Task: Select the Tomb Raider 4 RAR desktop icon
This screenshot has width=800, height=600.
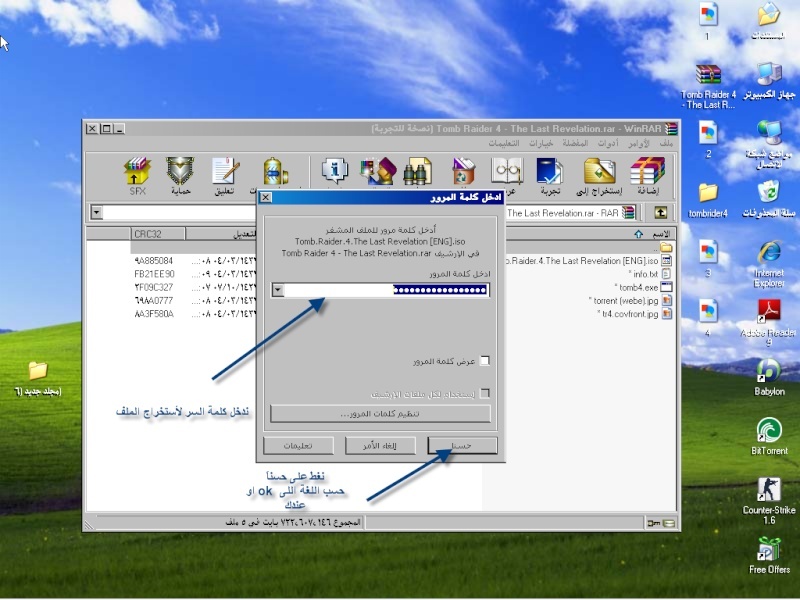Action: tap(708, 86)
